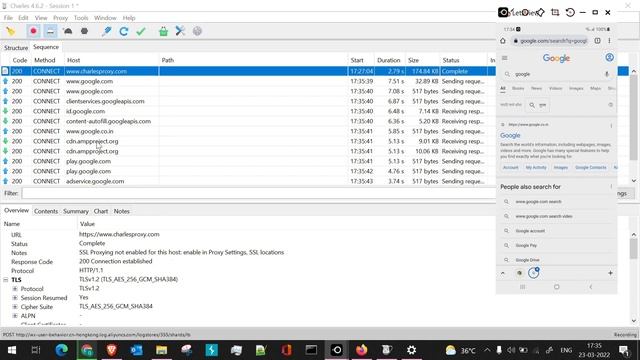The image size is (640, 360).
Task: Tap the Google account avatar icon
Action: [609, 58]
